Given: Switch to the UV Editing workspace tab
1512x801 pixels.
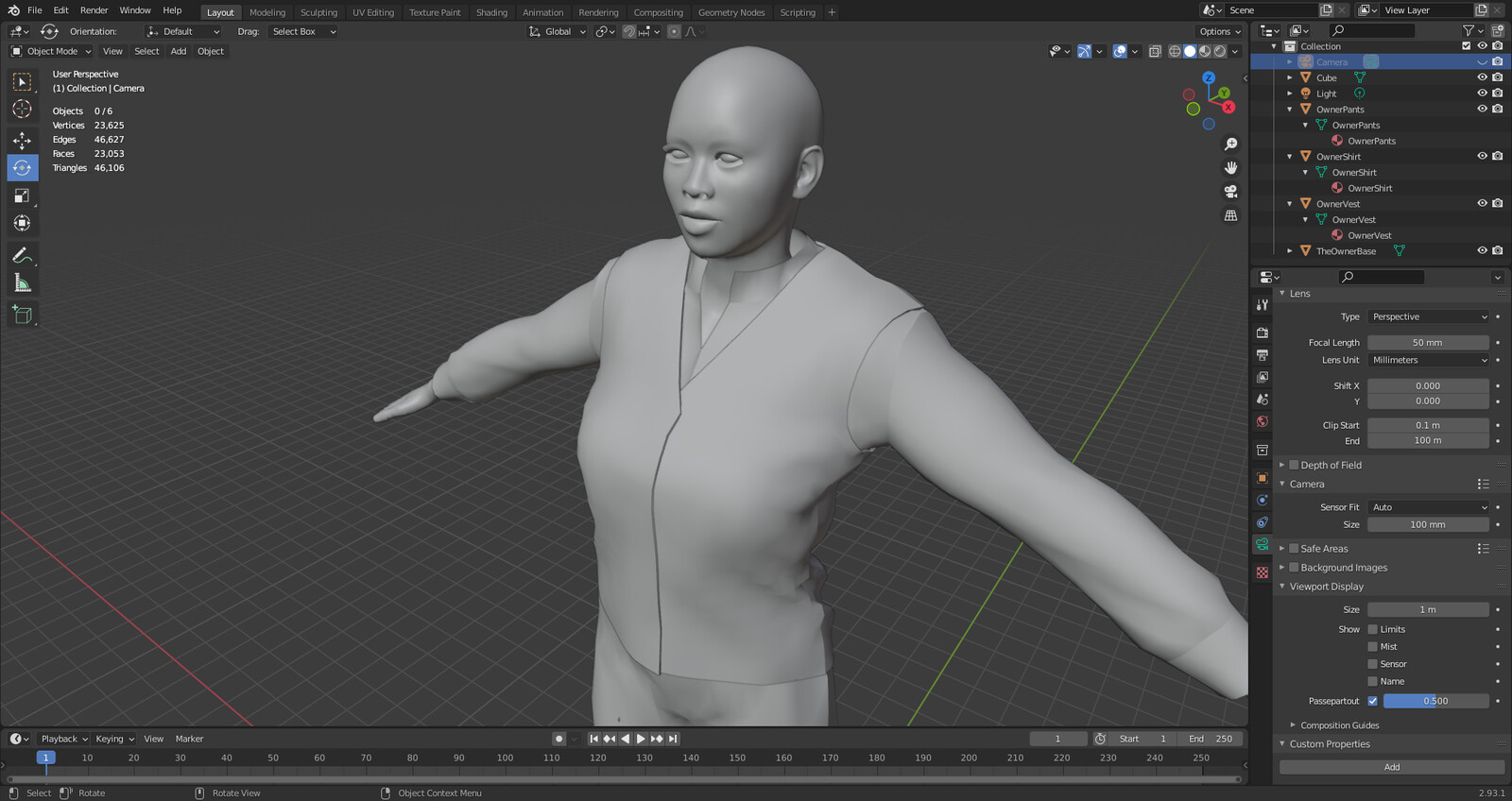Looking at the screenshot, I should coord(373,12).
